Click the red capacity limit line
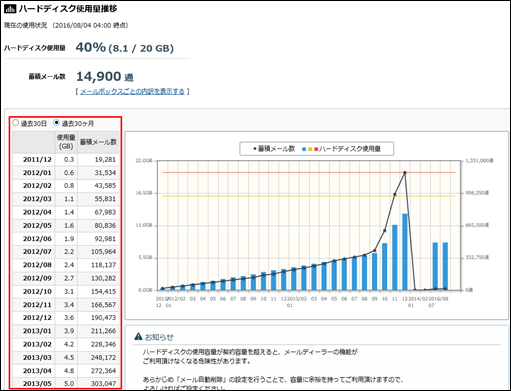Screen dimensions: 511x391 coord(309,172)
